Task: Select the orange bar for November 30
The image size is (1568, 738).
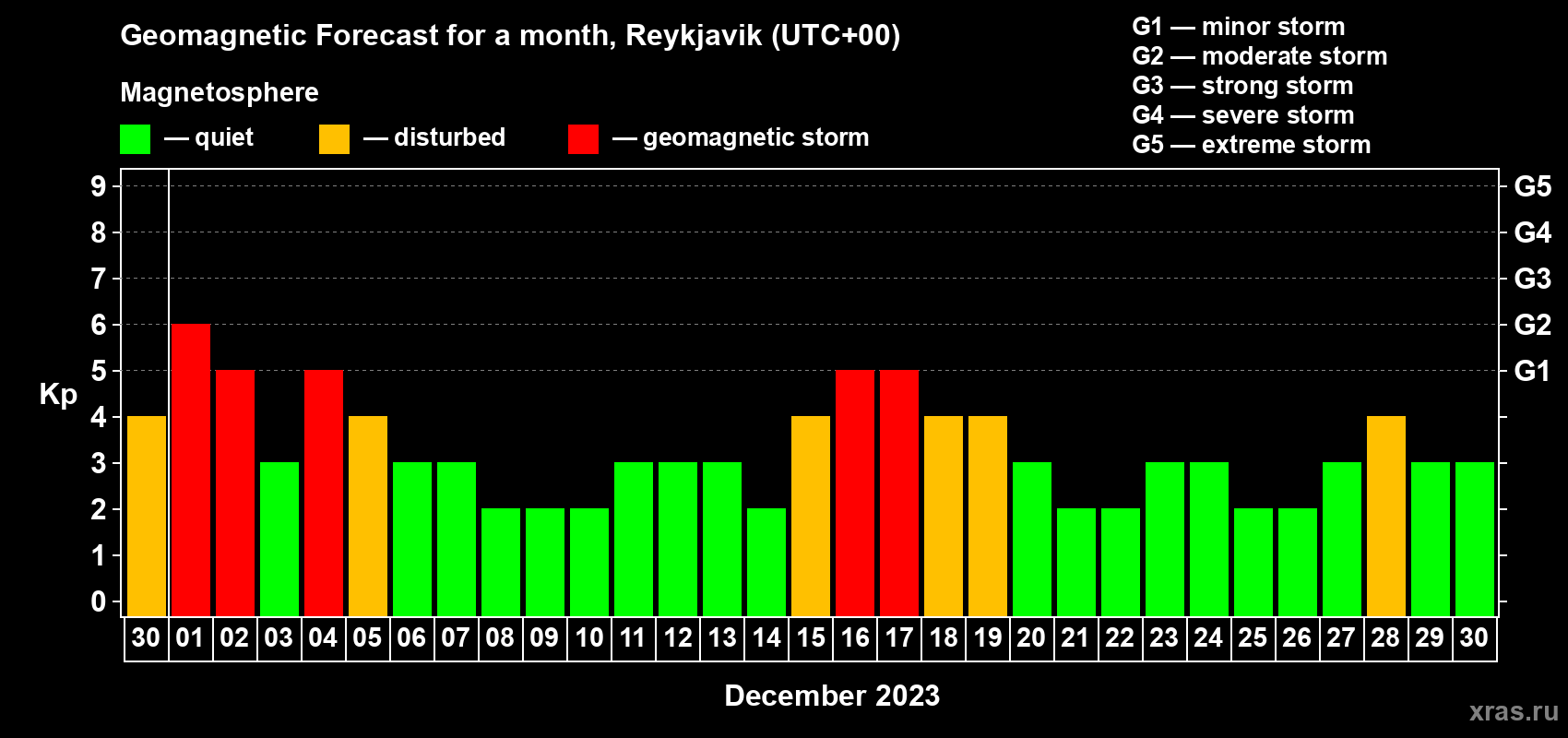Action: (147, 516)
